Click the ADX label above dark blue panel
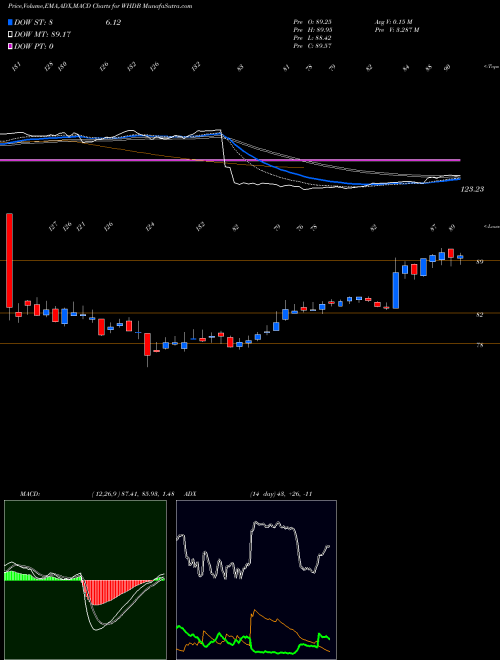This screenshot has width=500, height=660. (191, 494)
